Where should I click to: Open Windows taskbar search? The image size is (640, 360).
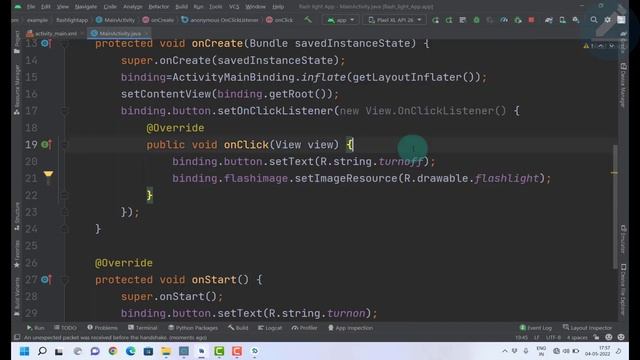(x=42, y=351)
